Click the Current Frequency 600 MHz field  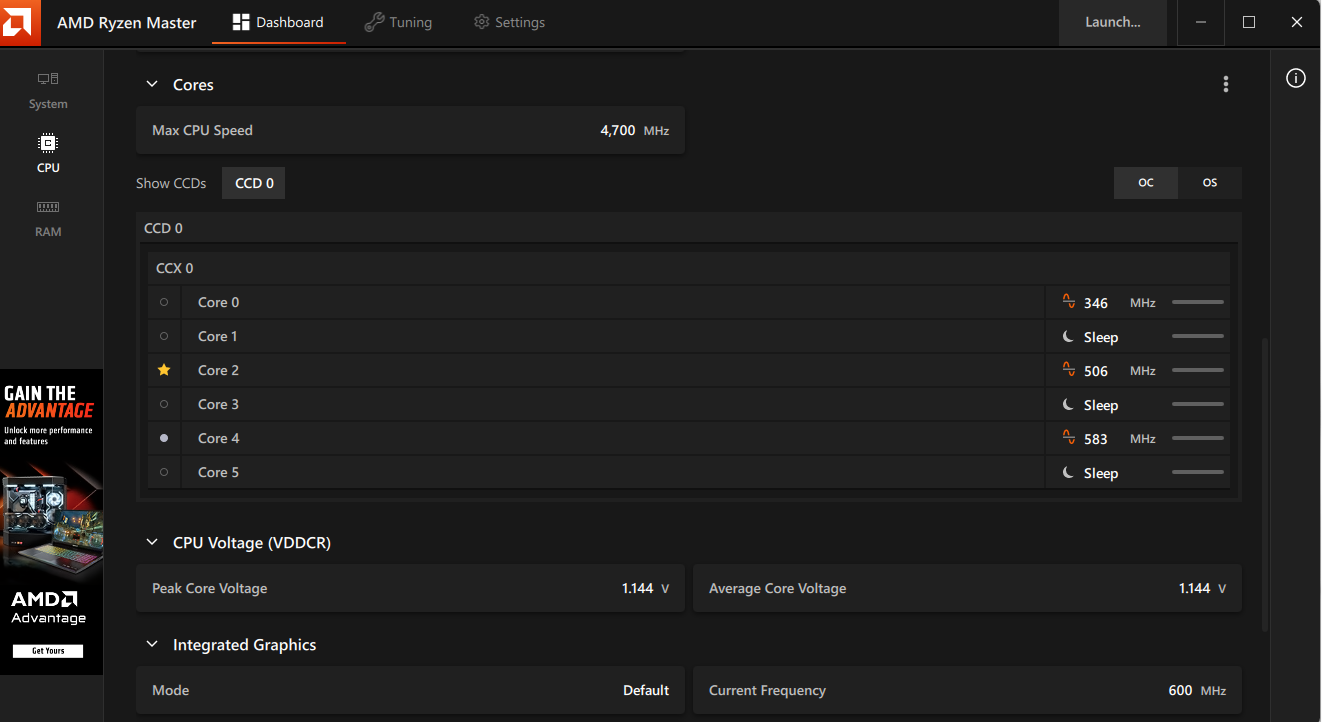(x=967, y=690)
